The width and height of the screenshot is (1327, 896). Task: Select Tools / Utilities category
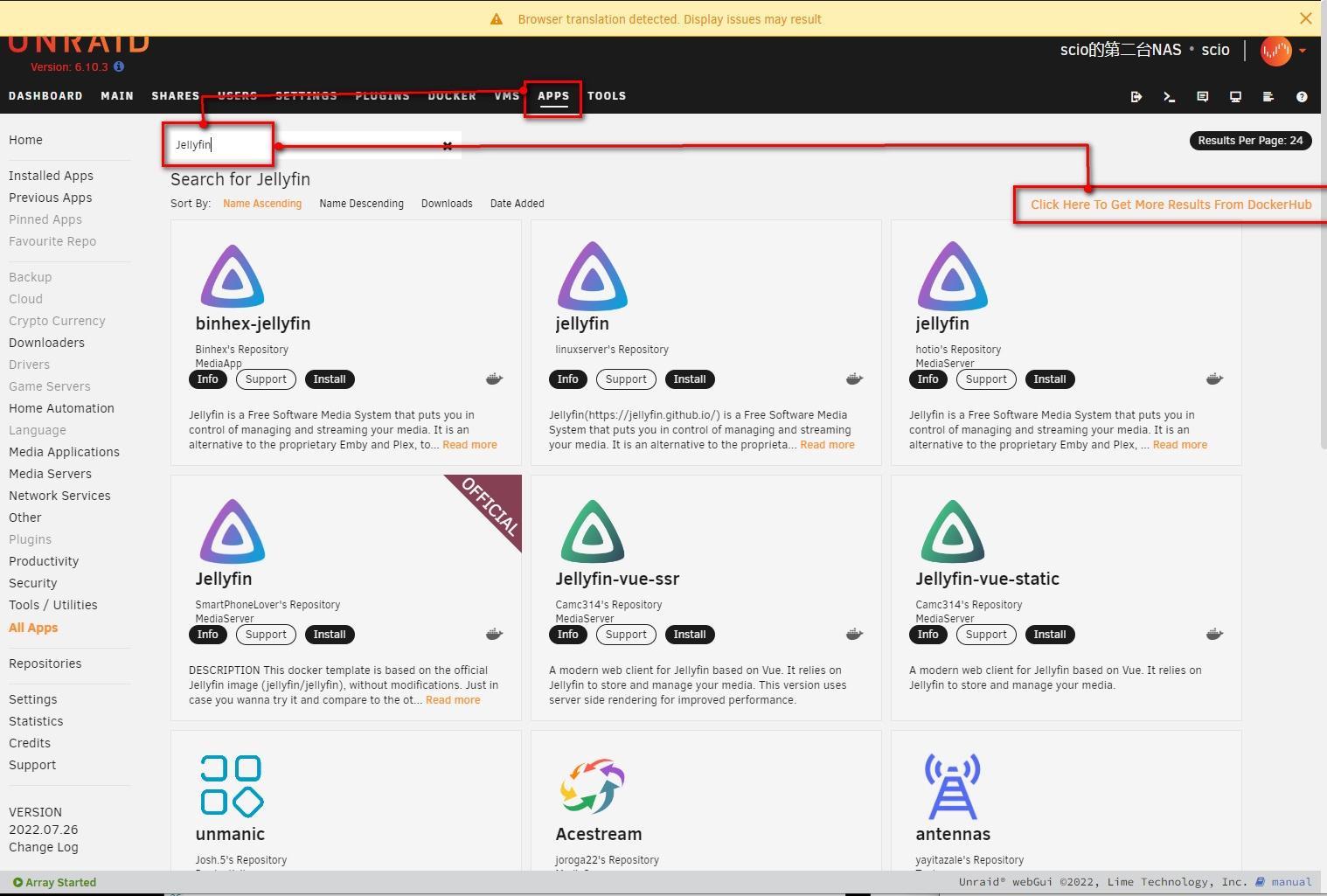(x=52, y=605)
